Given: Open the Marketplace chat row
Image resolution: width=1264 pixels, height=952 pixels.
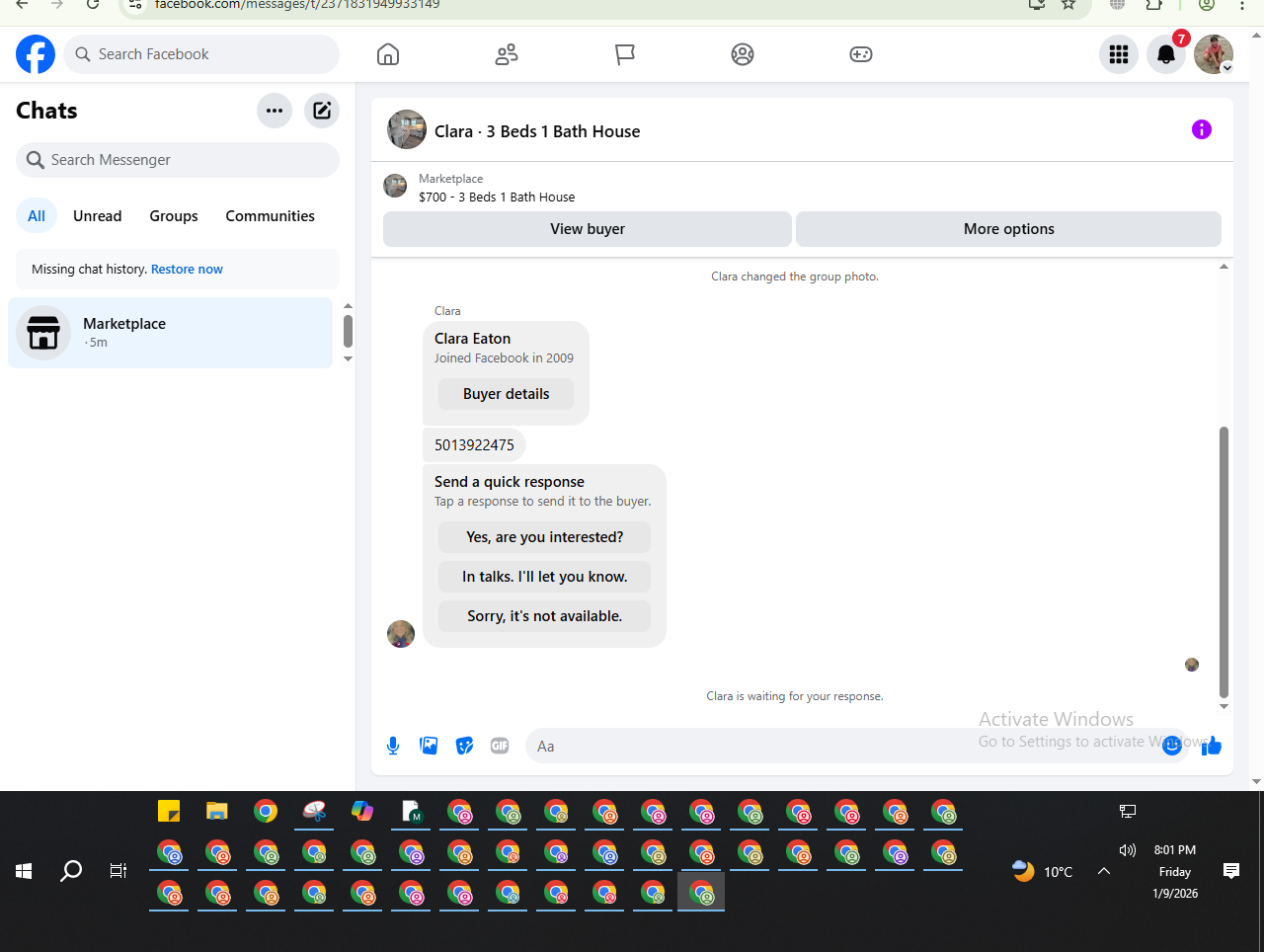Looking at the screenshot, I should (171, 333).
